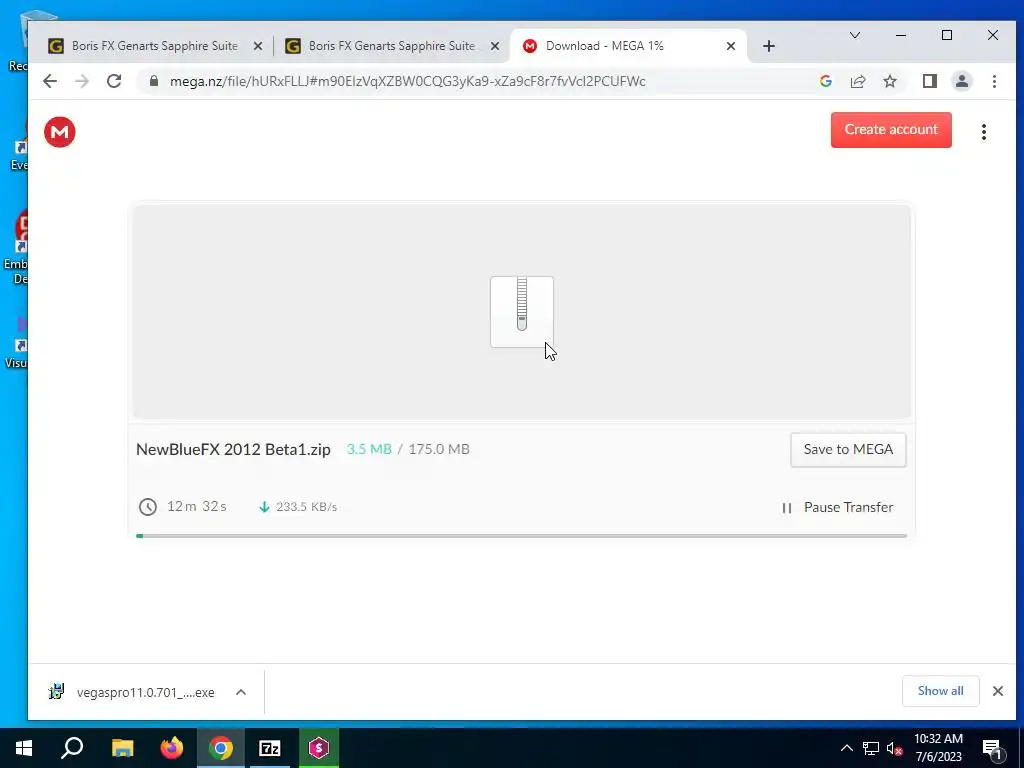Open the tab search dropdown chevron
This screenshot has width=1024, height=768.
tap(854, 35)
